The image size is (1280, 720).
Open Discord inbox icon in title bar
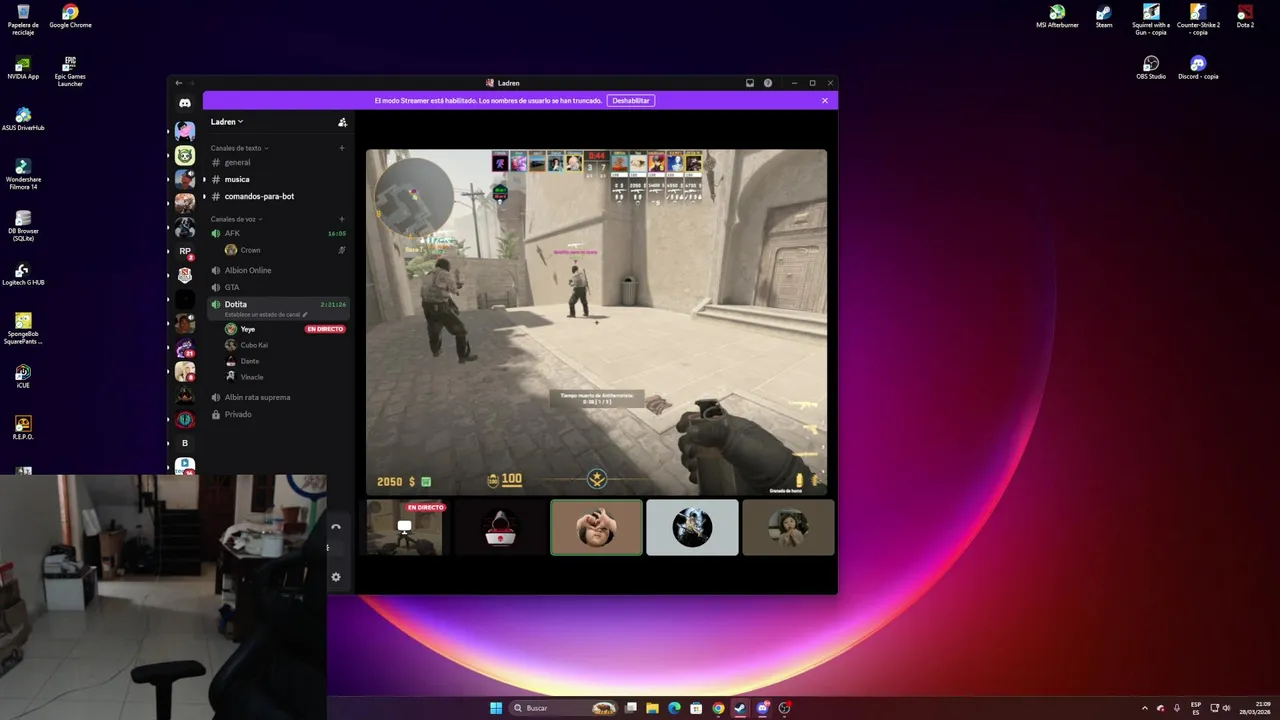750,83
